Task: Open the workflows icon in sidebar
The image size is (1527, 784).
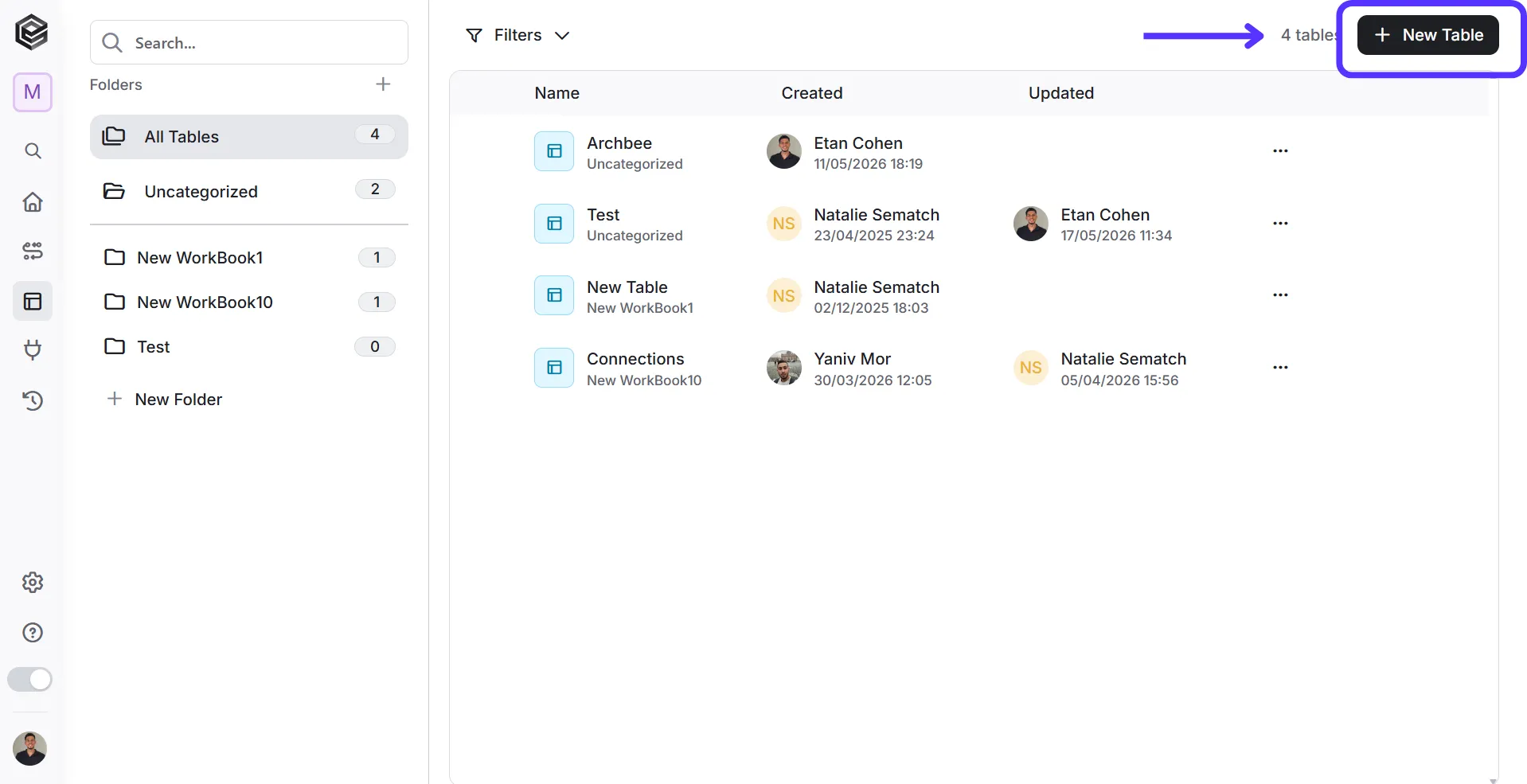Action: coord(33,251)
